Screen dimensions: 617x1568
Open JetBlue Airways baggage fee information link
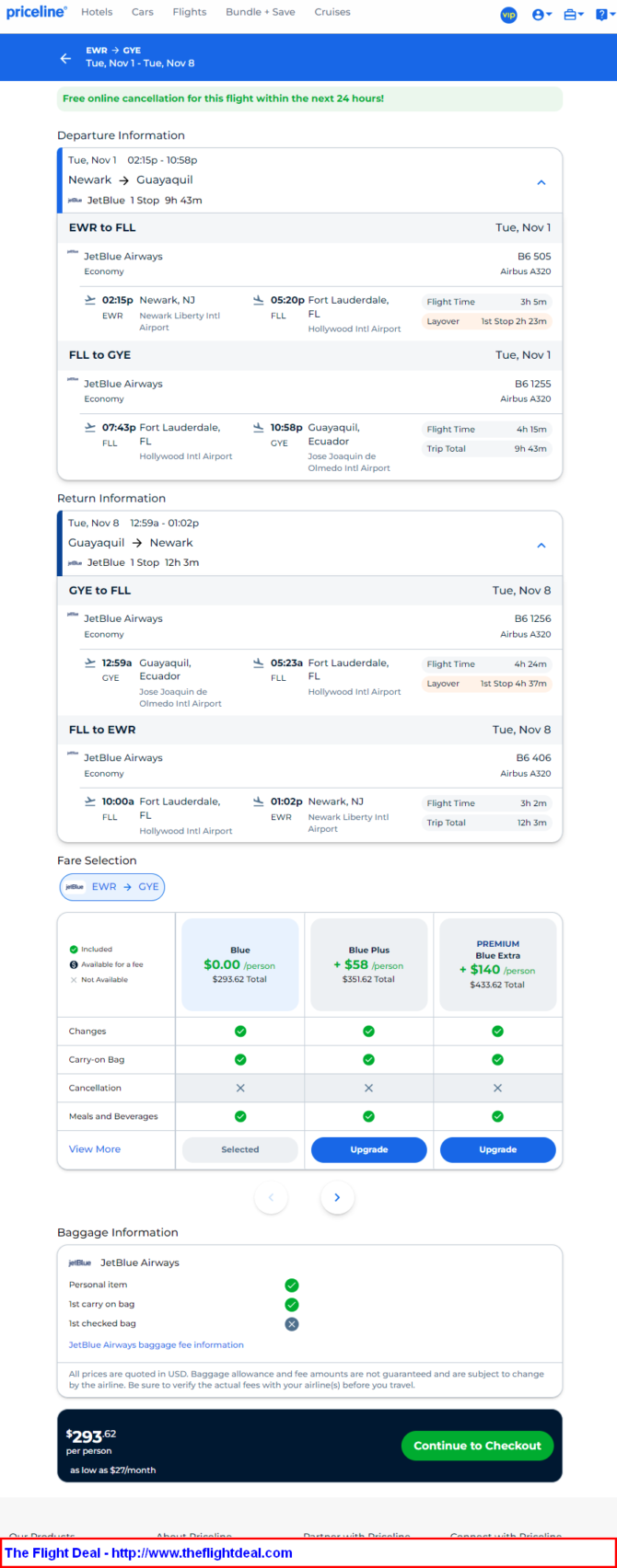coord(157,1344)
